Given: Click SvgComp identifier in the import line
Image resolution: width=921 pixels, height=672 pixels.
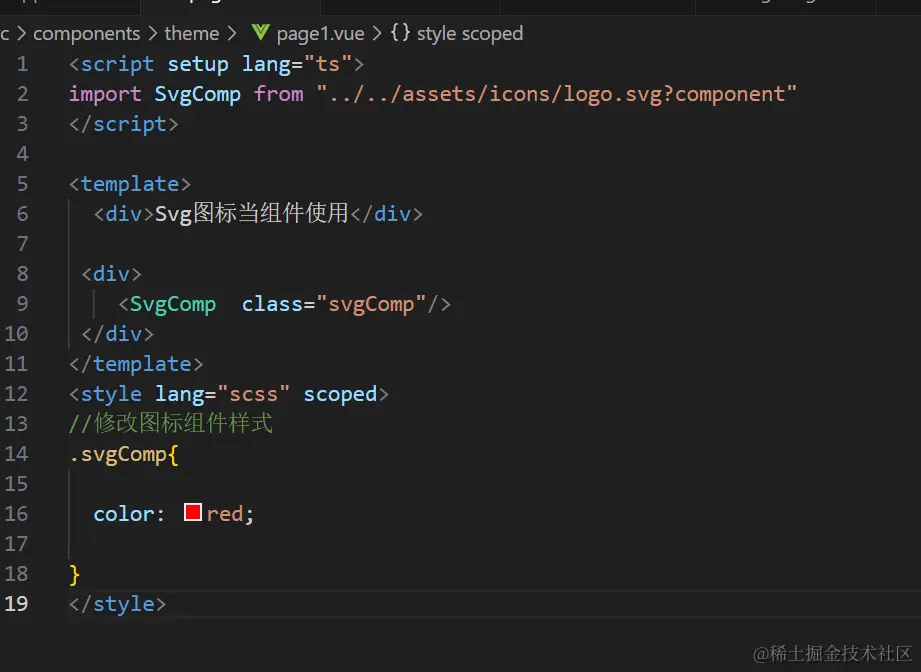Looking at the screenshot, I should pos(197,94).
